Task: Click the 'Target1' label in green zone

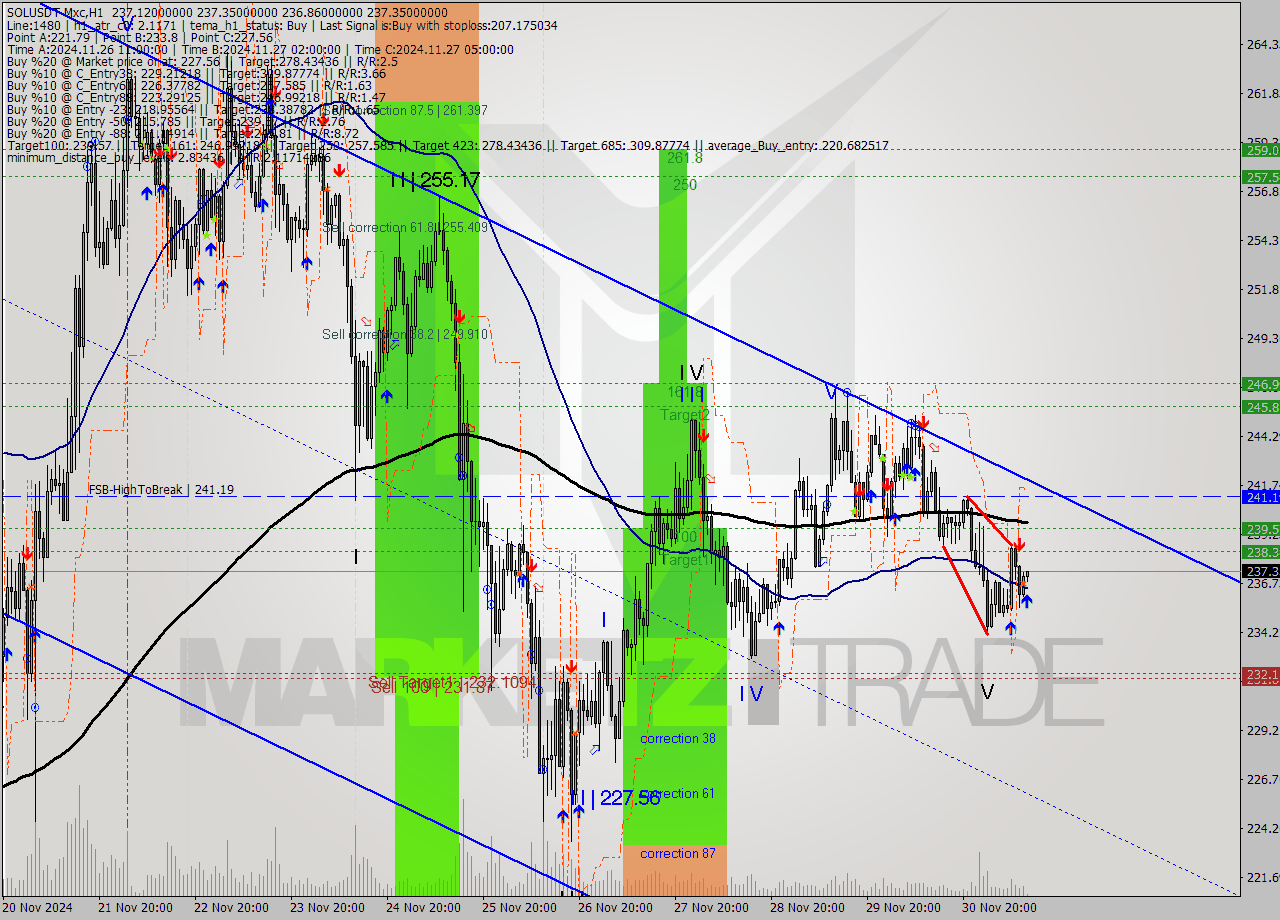Action: (685, 561)
